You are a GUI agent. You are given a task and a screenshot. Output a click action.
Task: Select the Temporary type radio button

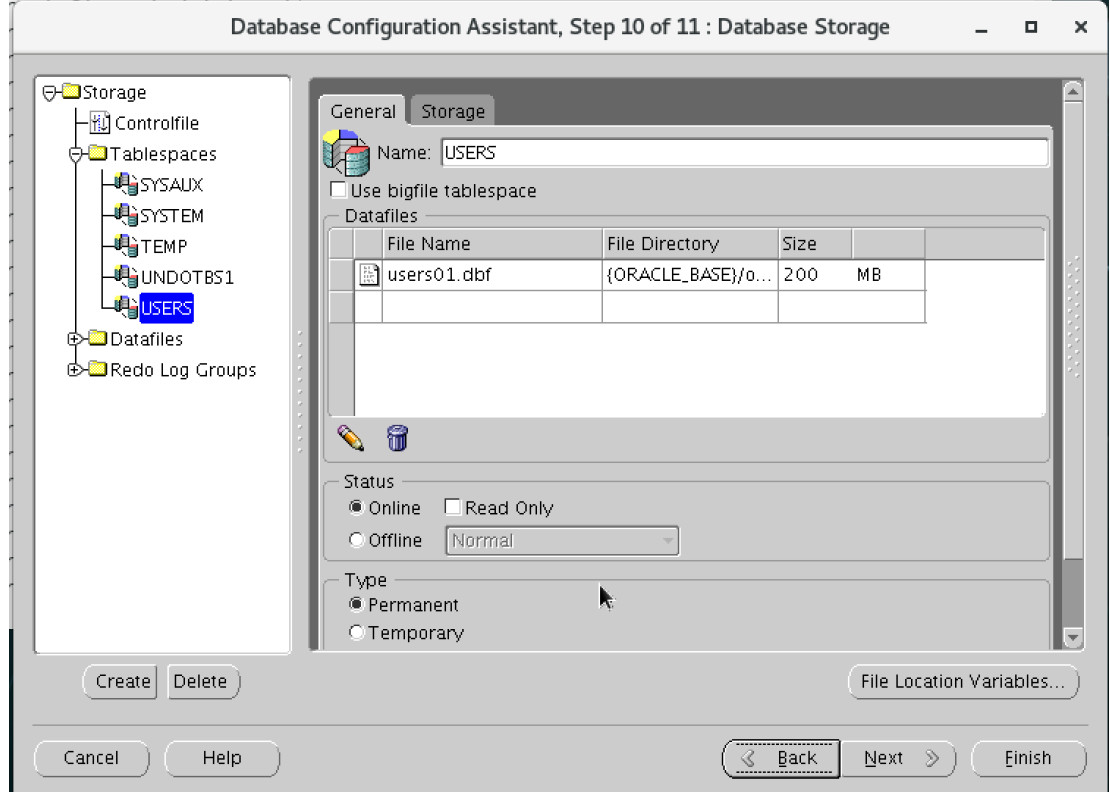coord(356,633)
